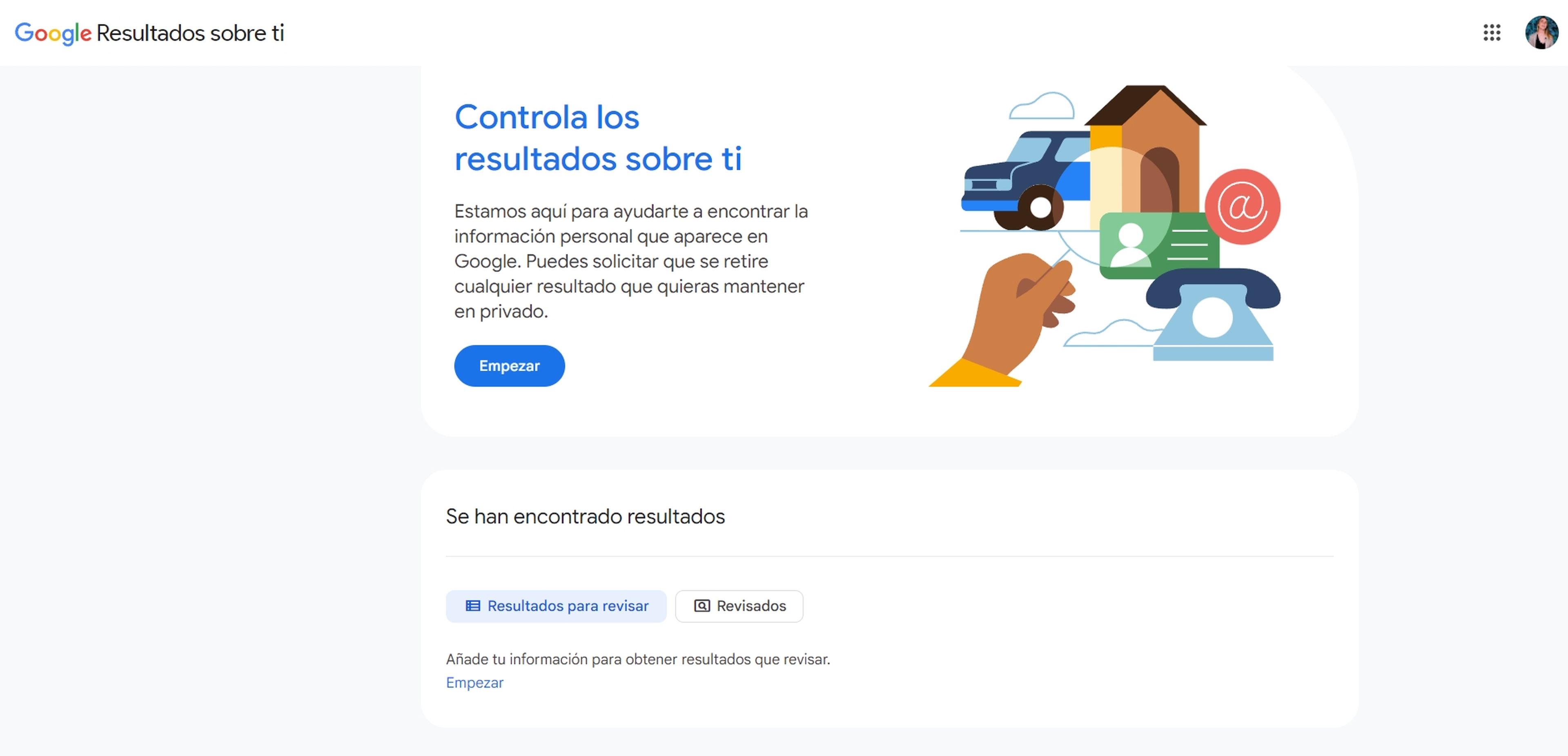Click the Google logo
The height and width of the screenshot is (756, 1568).
tap(53, 33)
